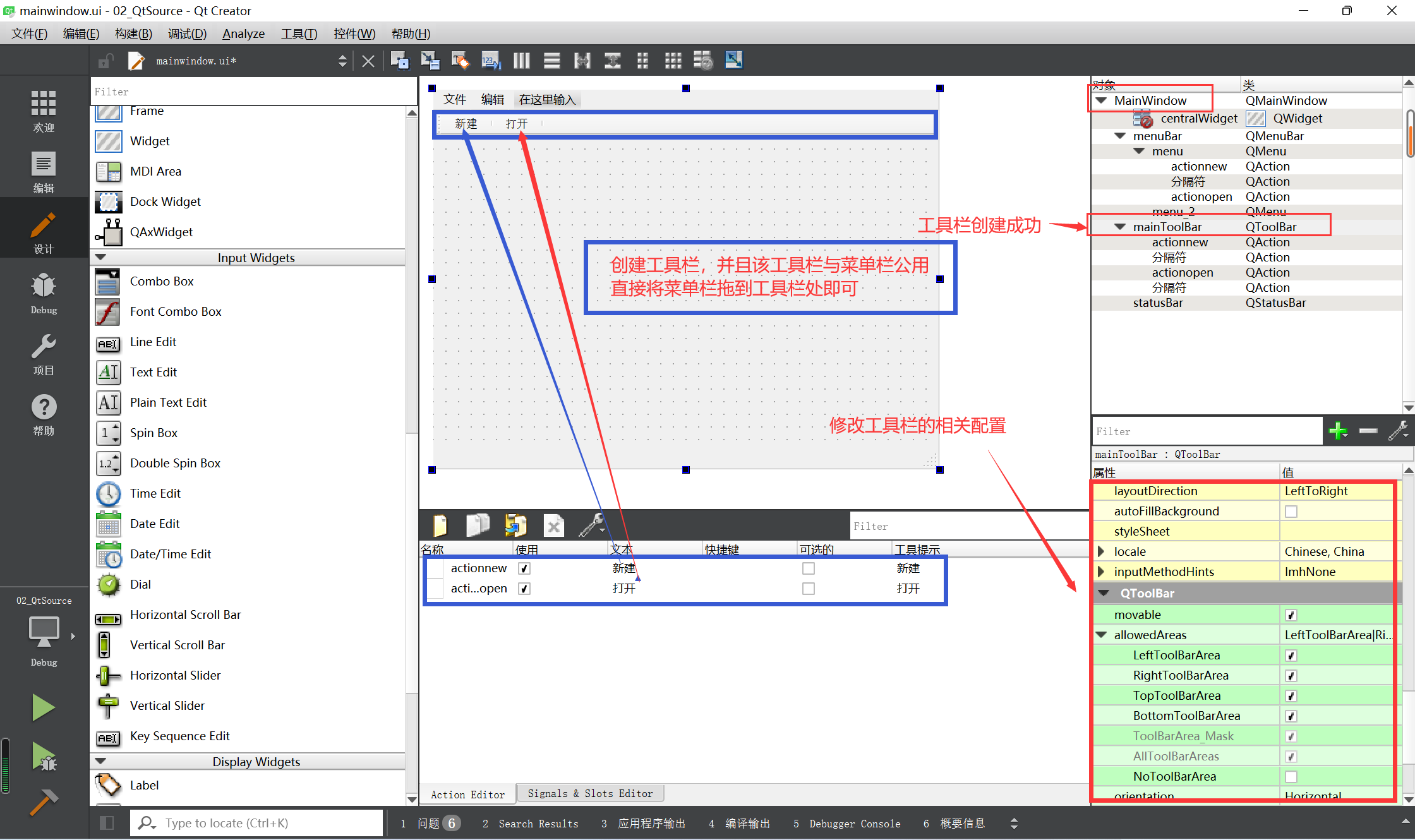The height and width of the screenshot is (840, 1415).
Task: Click the hammer Build icon
Action: (43, 802)
